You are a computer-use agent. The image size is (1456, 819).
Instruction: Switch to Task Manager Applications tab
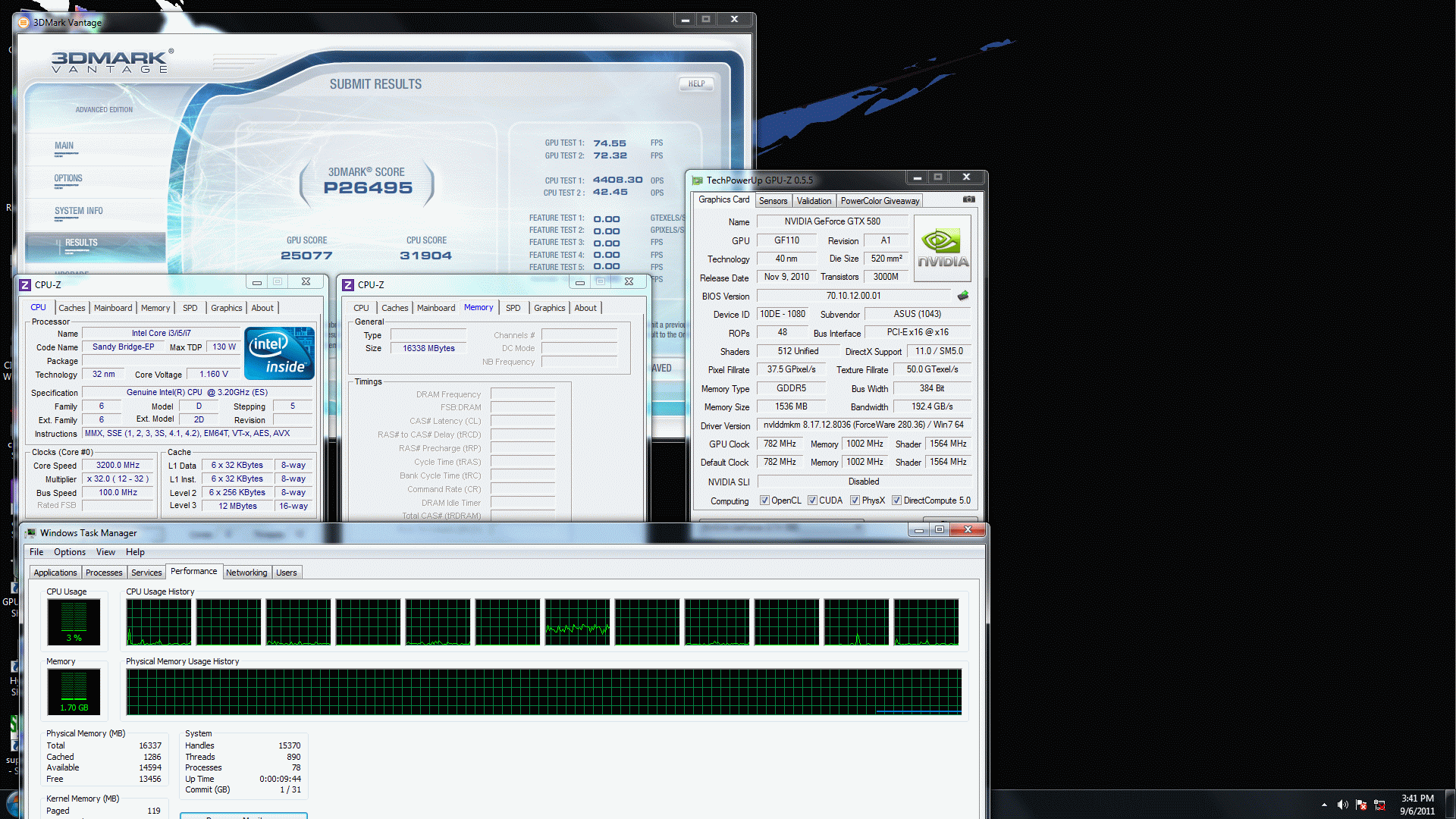[55, 573]
